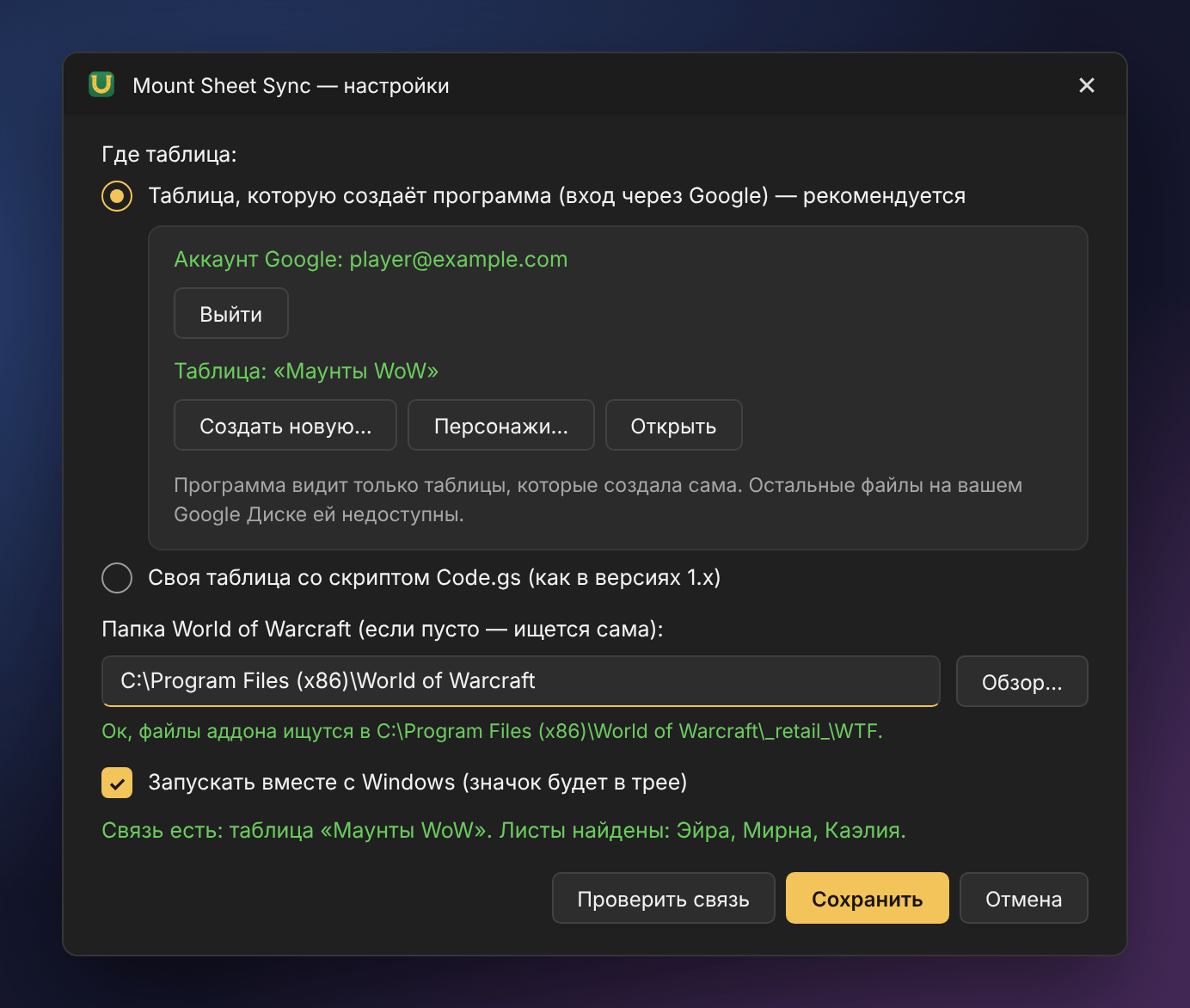1190x1008 pixels.
Task: Close the settings dialog with the X
Action: point(1087,85)
